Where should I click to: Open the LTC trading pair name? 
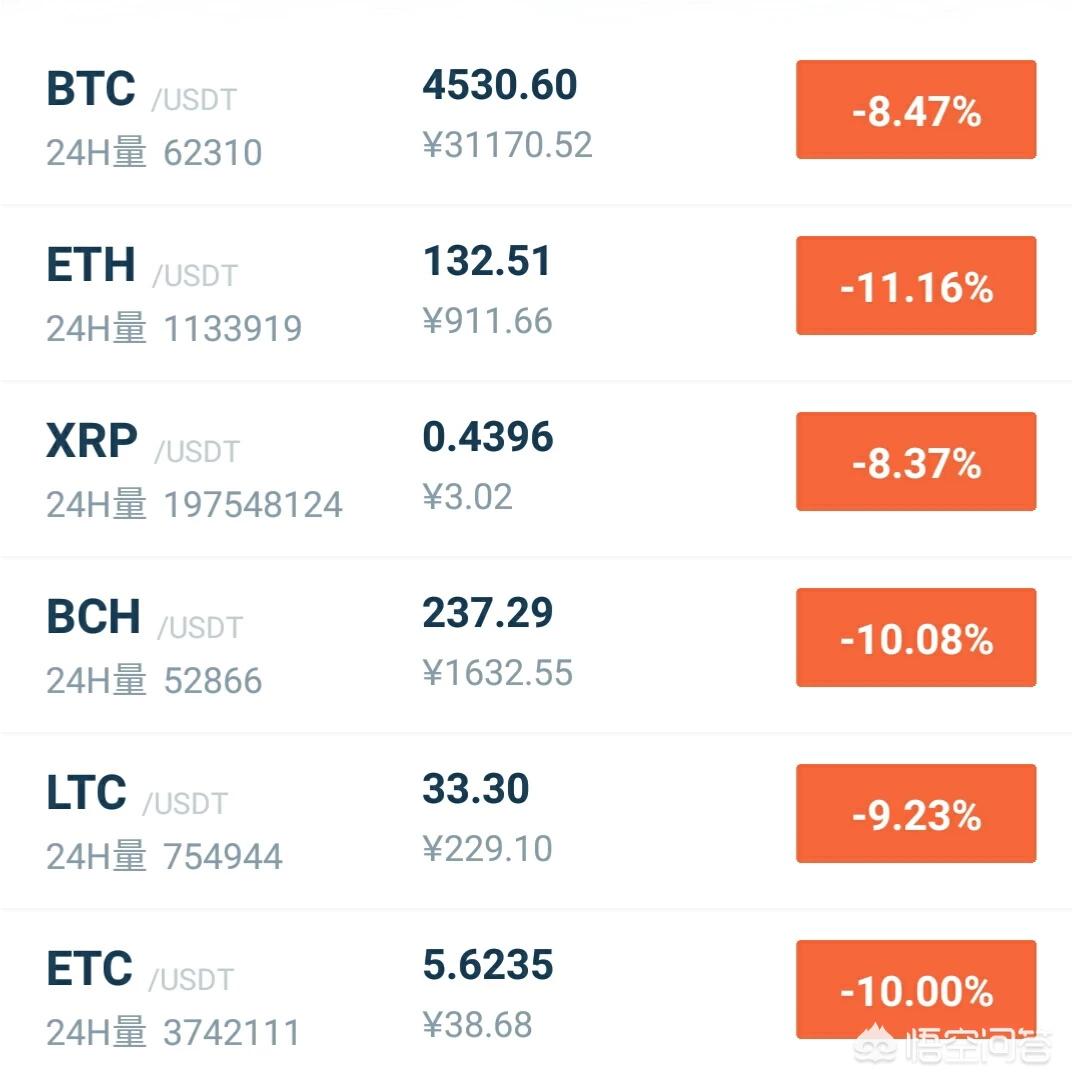coord(87,793)
